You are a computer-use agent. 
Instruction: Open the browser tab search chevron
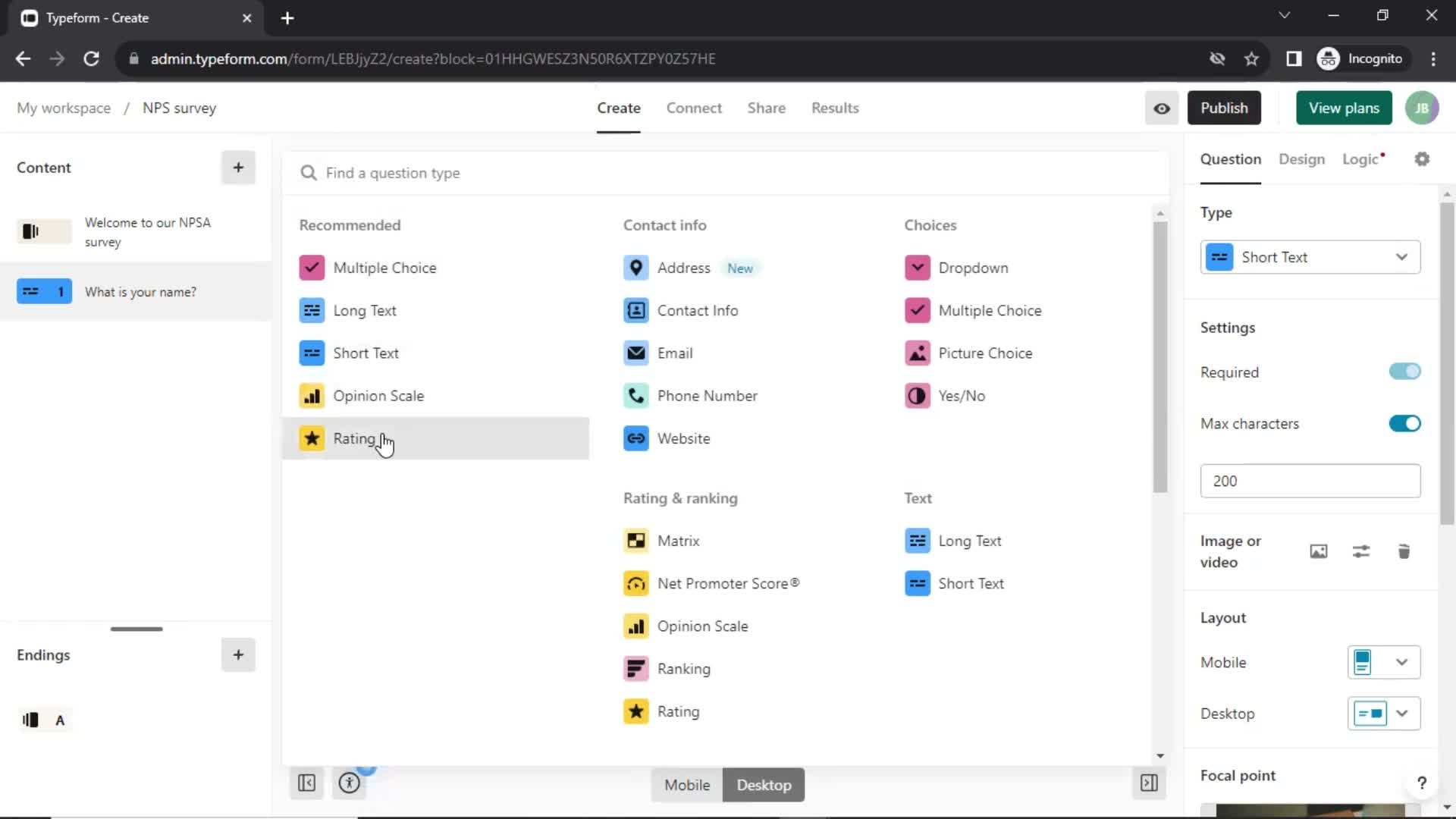click(x=1284, y=15)
